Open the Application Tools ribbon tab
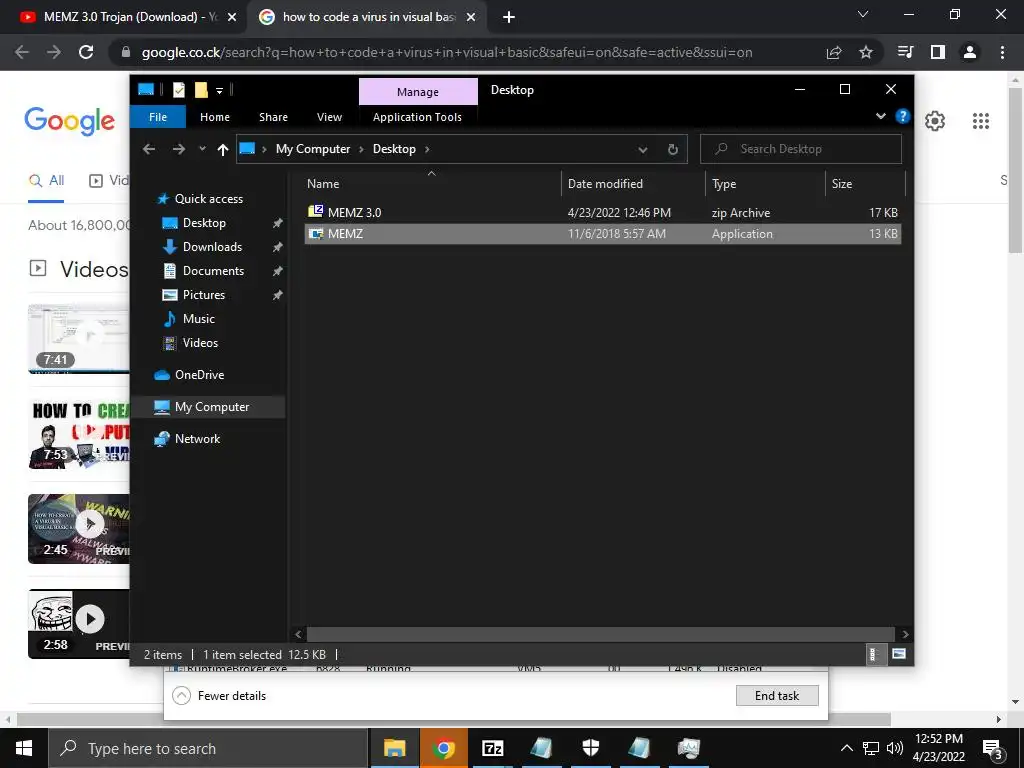 [417, 117]
